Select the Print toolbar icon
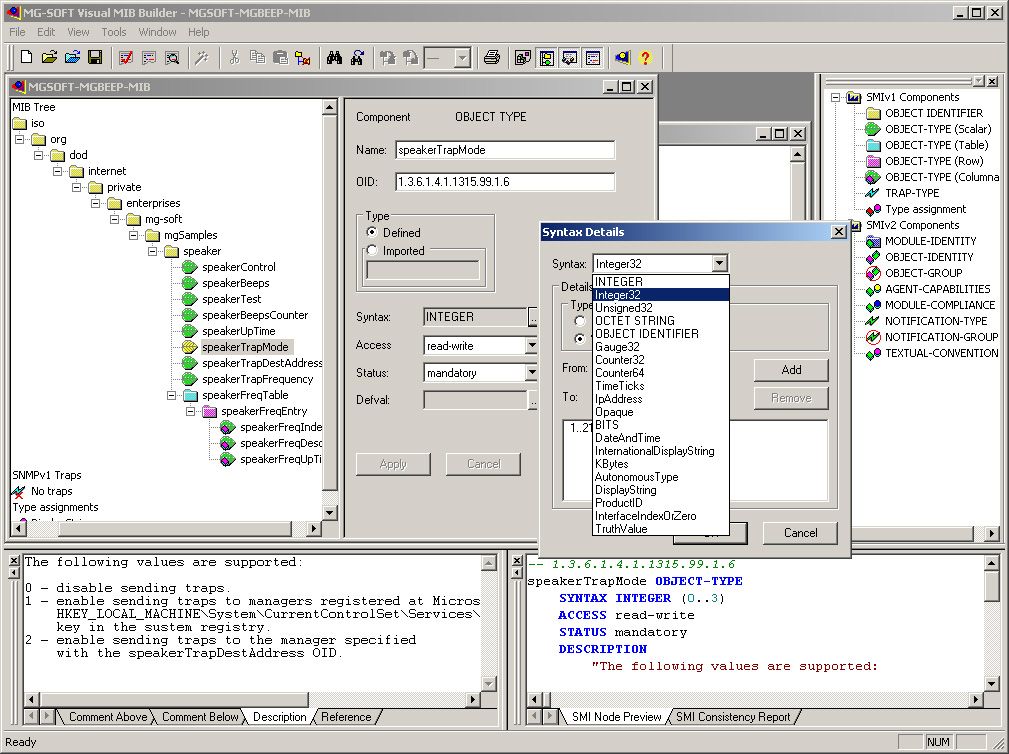The height and width of the screenshot is (754, 1009). [x=490, y=57]
